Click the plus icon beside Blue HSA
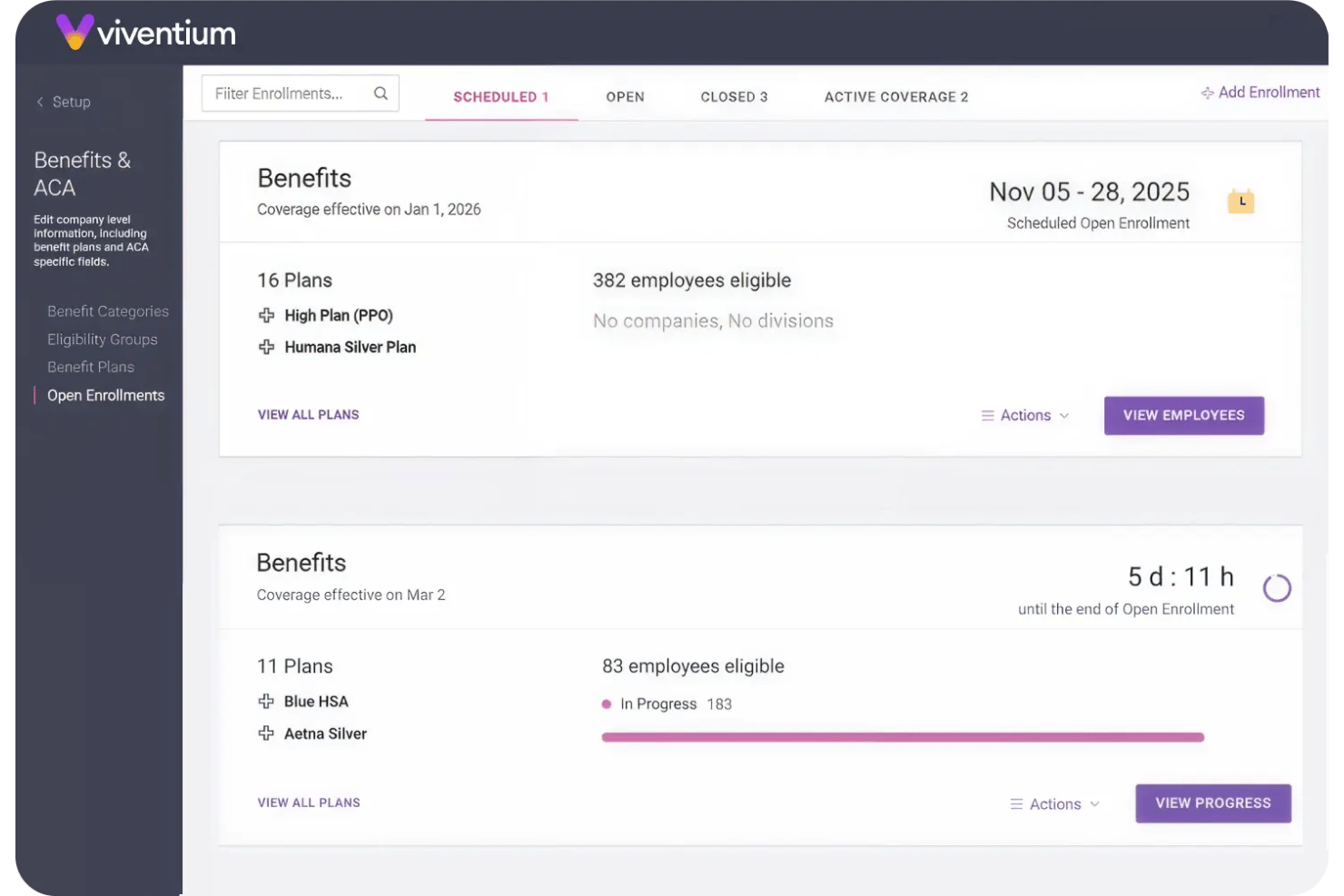The height and width of the screenshot is (896, 1344). click(266, 701)
